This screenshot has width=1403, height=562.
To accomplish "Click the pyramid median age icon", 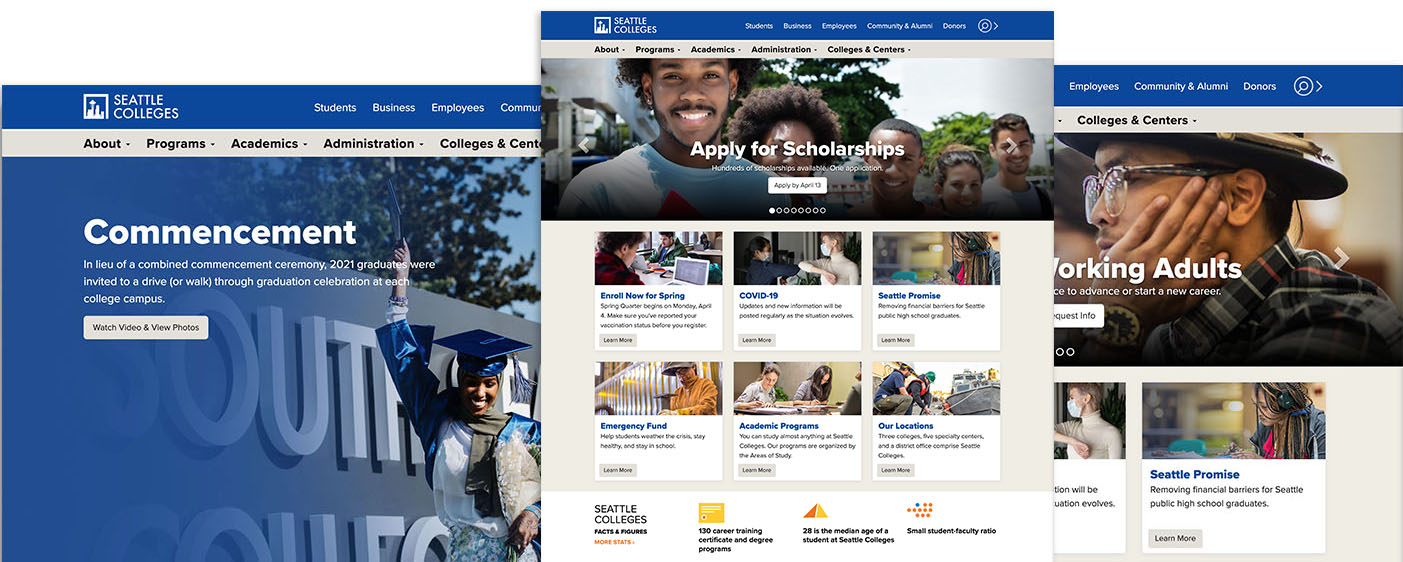I will (x=815, y=511).
